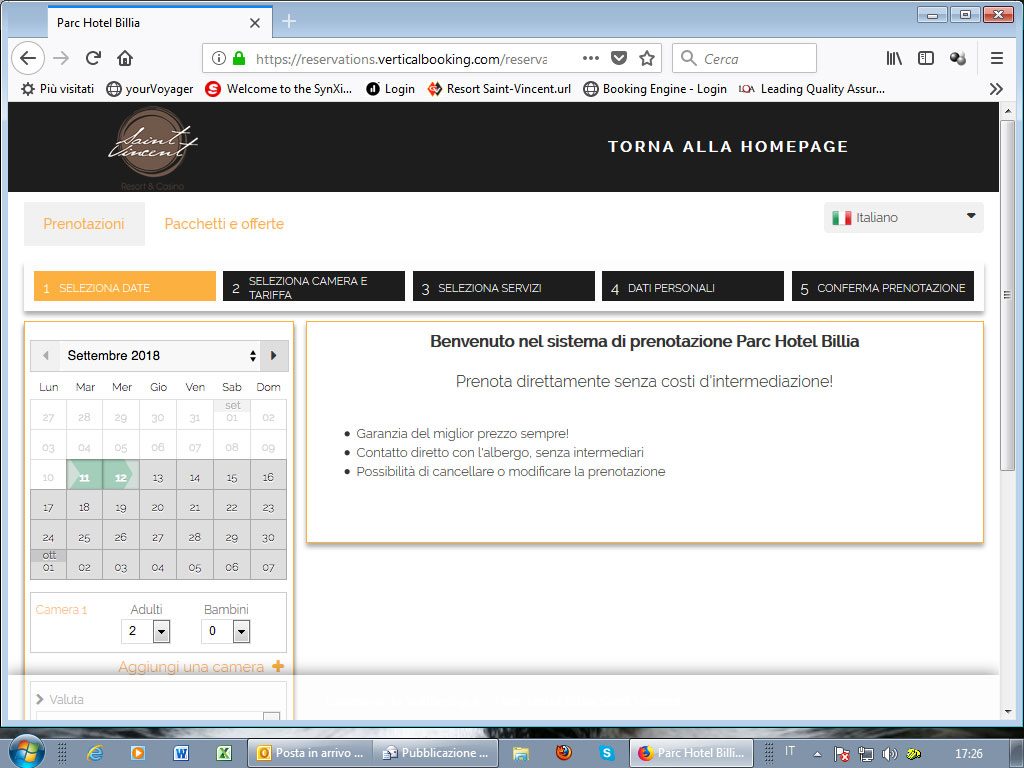
Task: Open the yourVoyager bookmark
Action: pos(150,89)
